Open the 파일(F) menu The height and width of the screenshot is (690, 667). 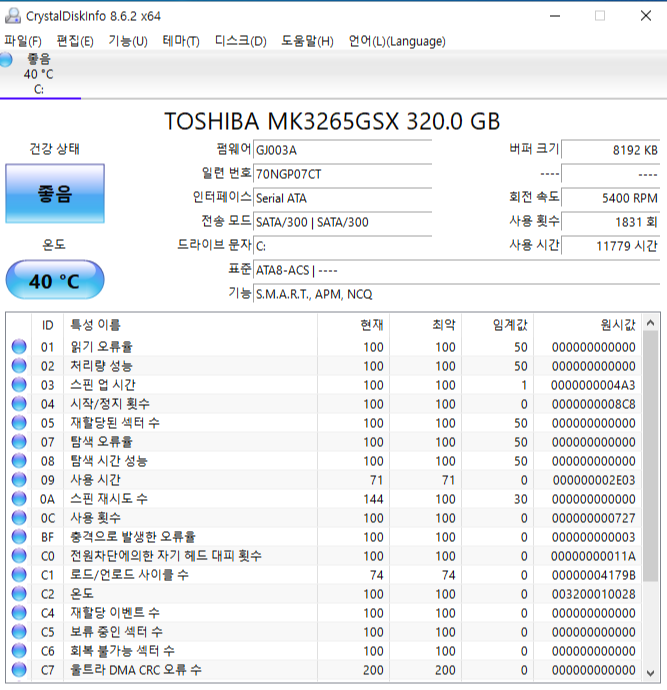click(23, 41)
